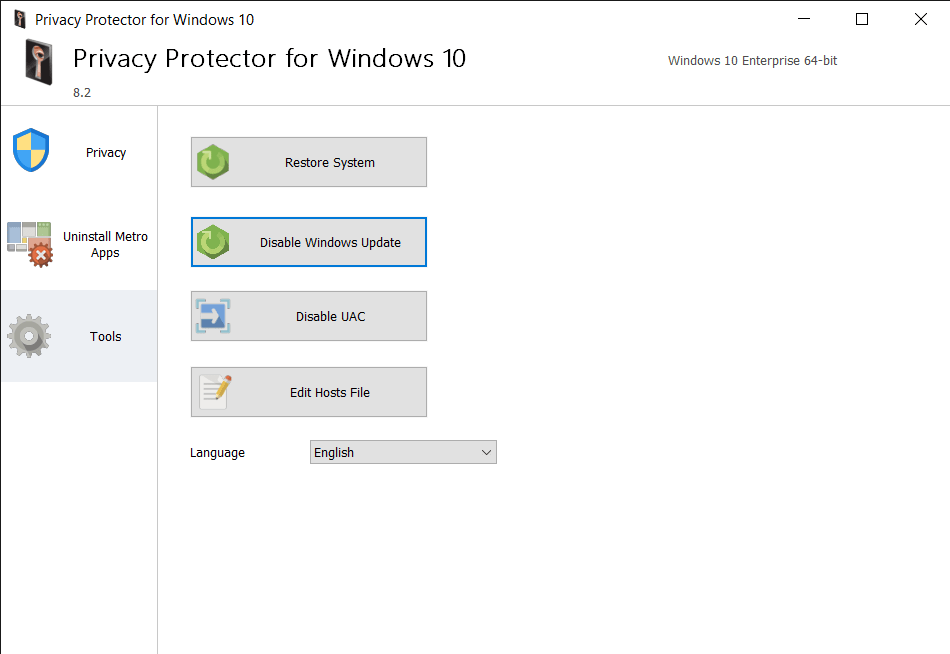Select the Tools tab label
Viewport: 950px width, 654px height.
pyautogui.click(x=105, y=336)
